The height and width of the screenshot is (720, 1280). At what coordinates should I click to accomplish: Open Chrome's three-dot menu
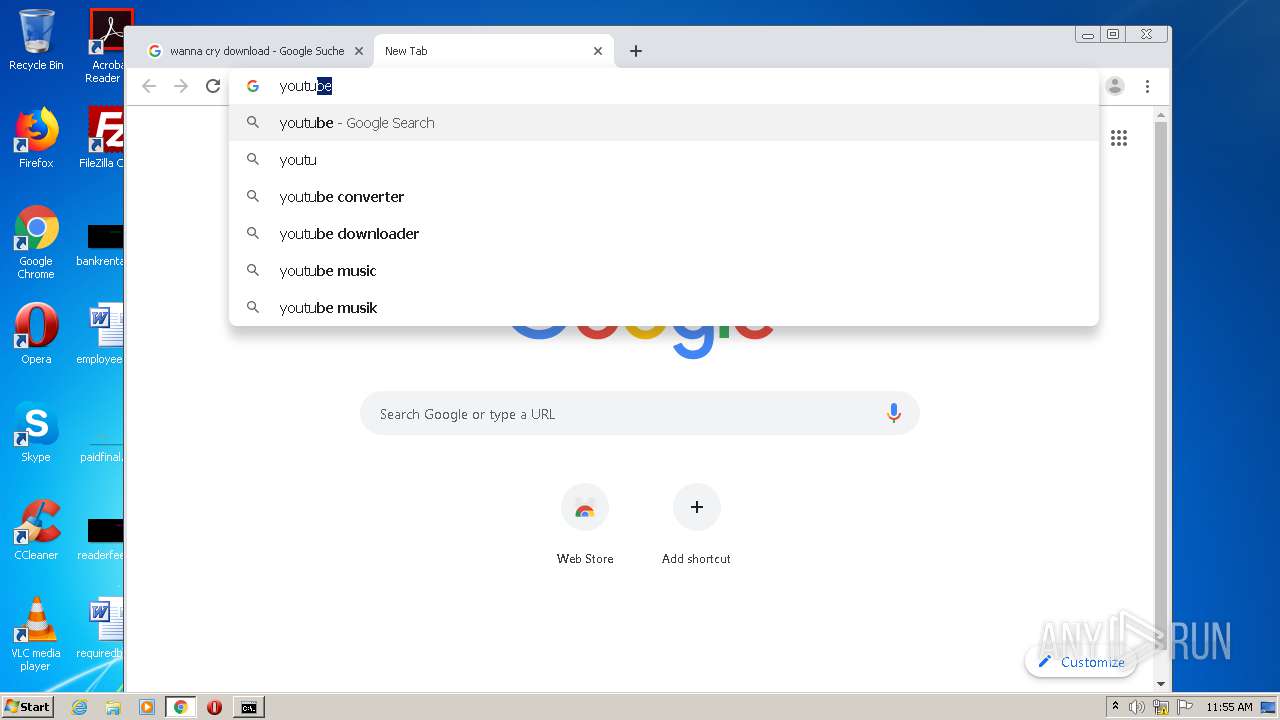pos(1147,86)
